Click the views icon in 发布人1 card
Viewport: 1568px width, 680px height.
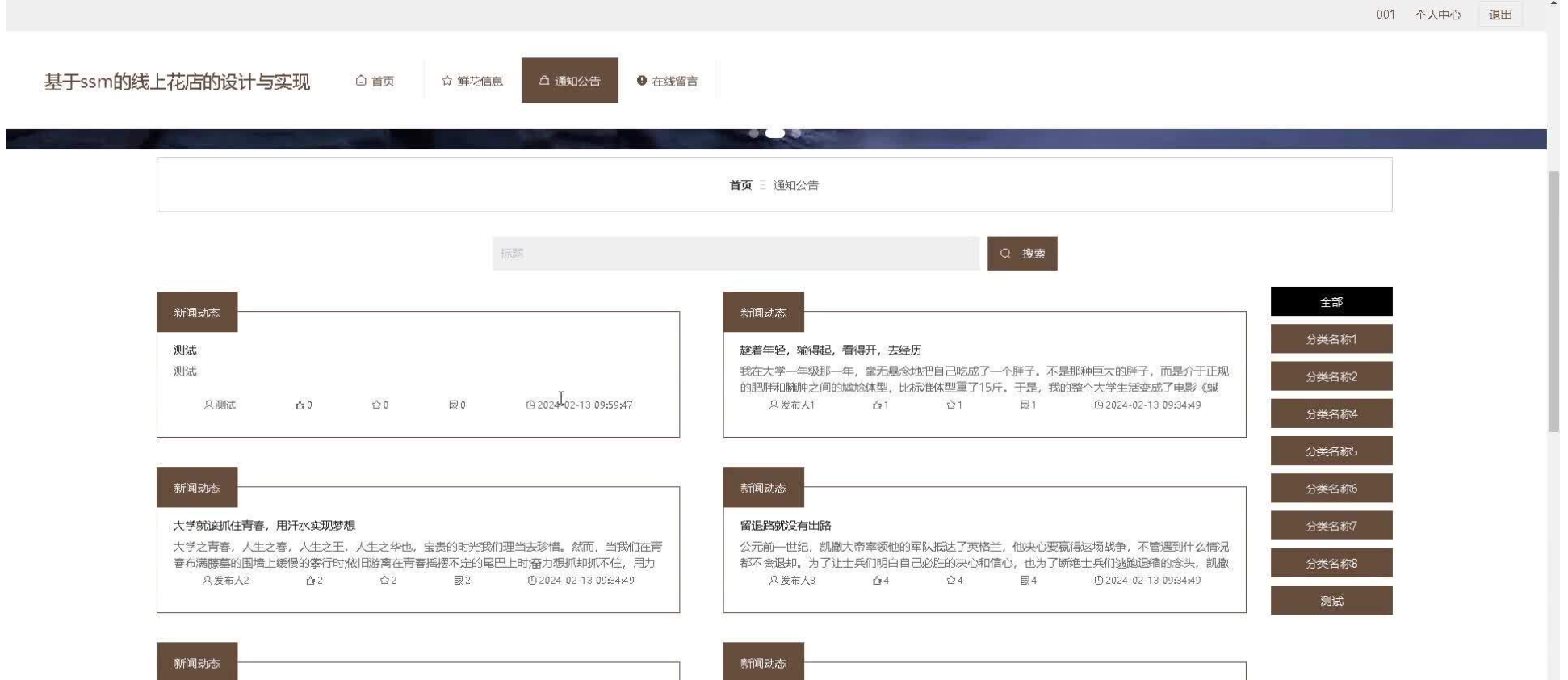[x=1025, y=405]
